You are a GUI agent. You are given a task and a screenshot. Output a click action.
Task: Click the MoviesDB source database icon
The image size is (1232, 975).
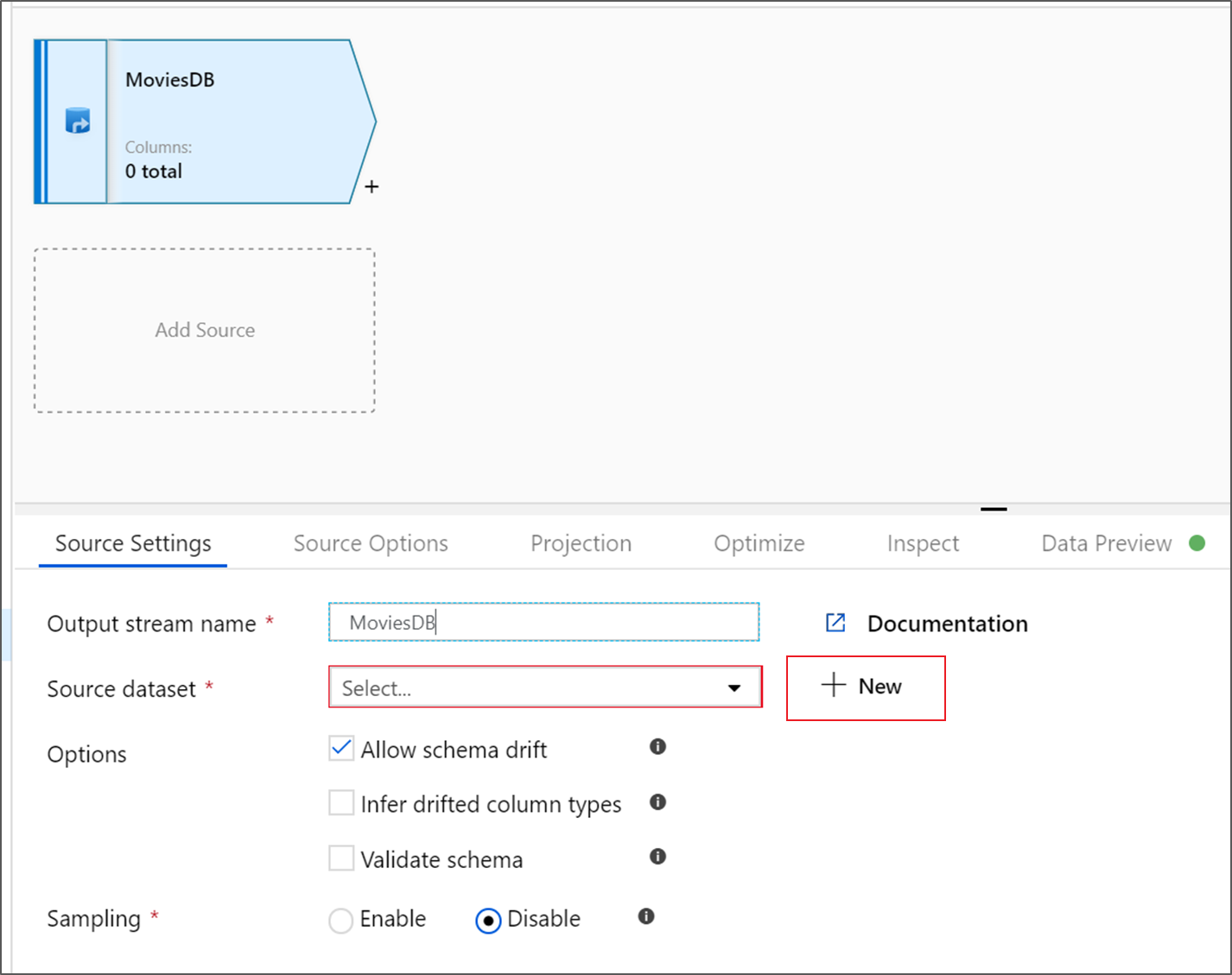[78, 121]
